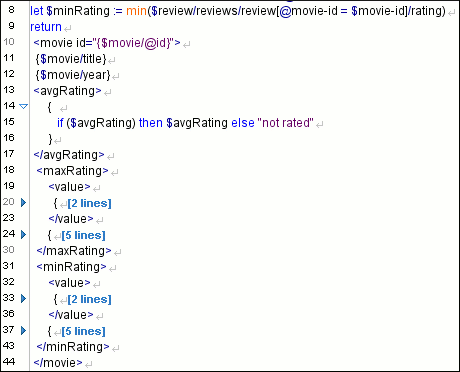Place cursor in the "not rated" string
The image size is (460, 372).
(x=286, y=123)
